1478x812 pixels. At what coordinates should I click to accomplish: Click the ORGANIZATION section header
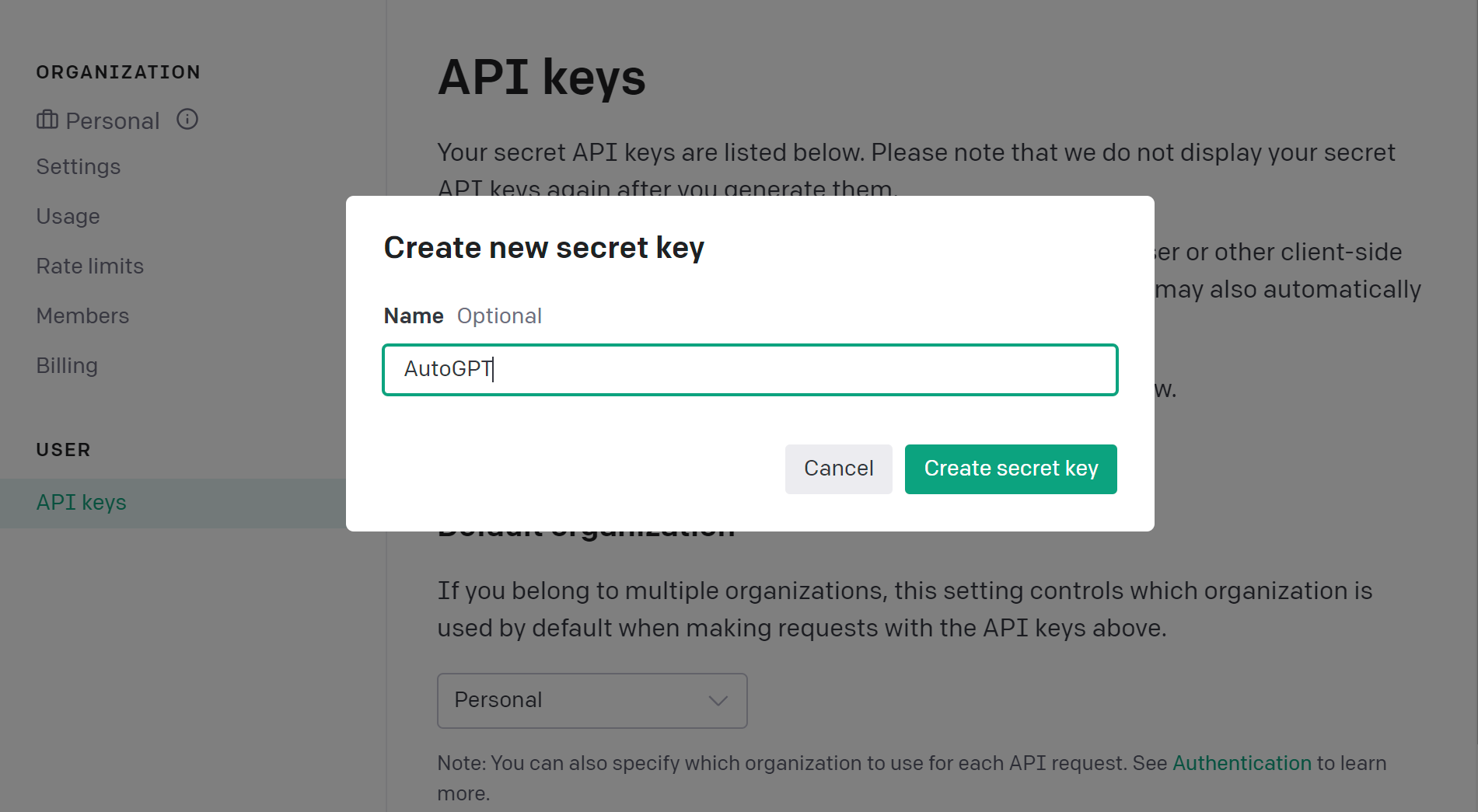coord(118,72)
